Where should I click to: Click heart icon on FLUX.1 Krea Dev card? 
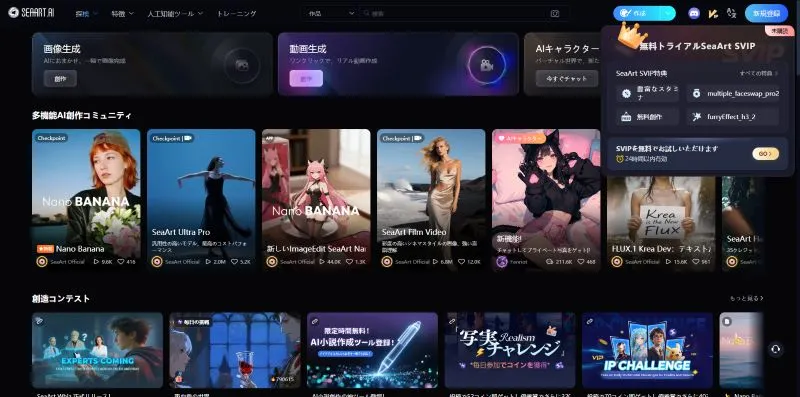(x=695, y=261)
